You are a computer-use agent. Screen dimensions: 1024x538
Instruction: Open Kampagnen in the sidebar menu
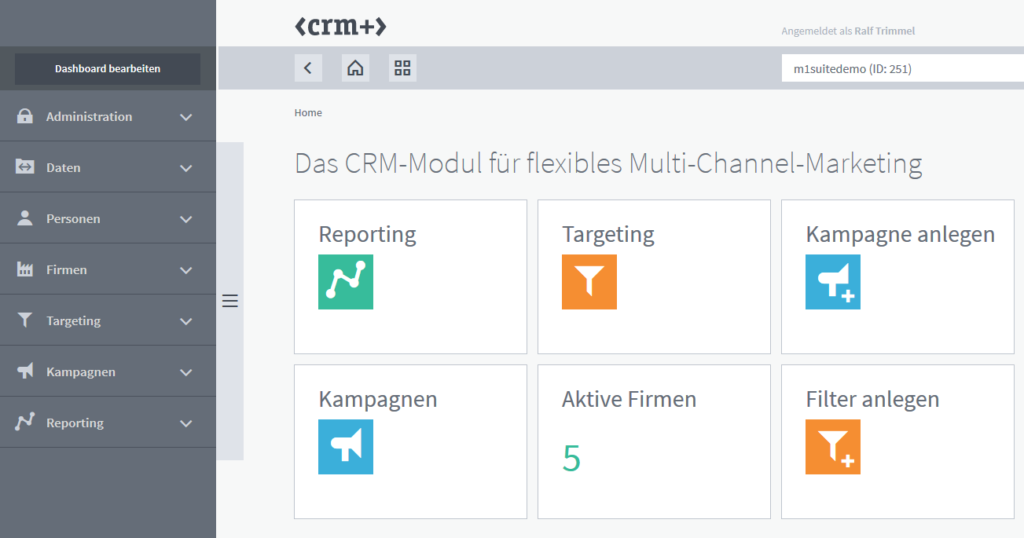click(80, 372)
